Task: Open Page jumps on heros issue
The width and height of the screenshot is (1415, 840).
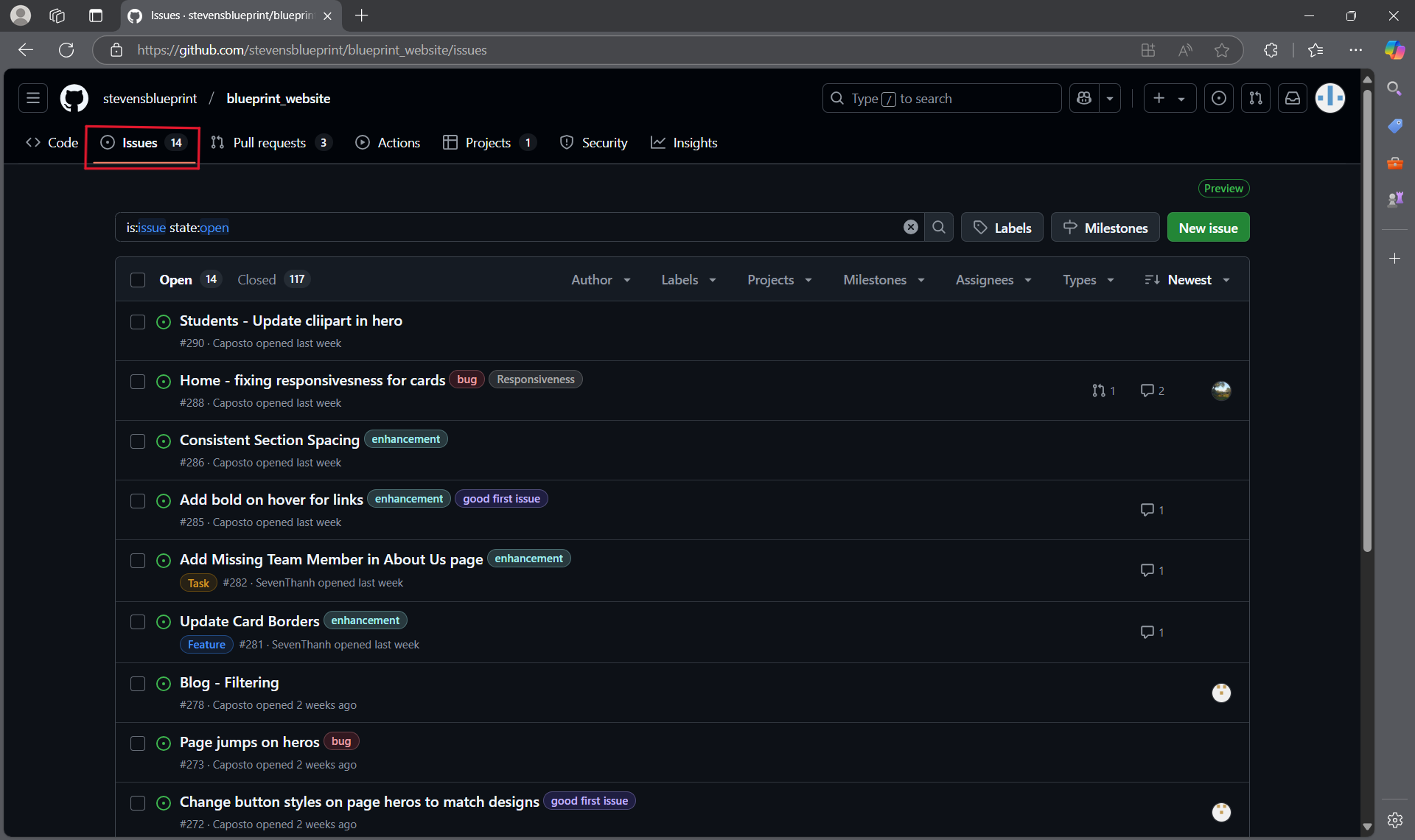Action: (x=249, y=742)
